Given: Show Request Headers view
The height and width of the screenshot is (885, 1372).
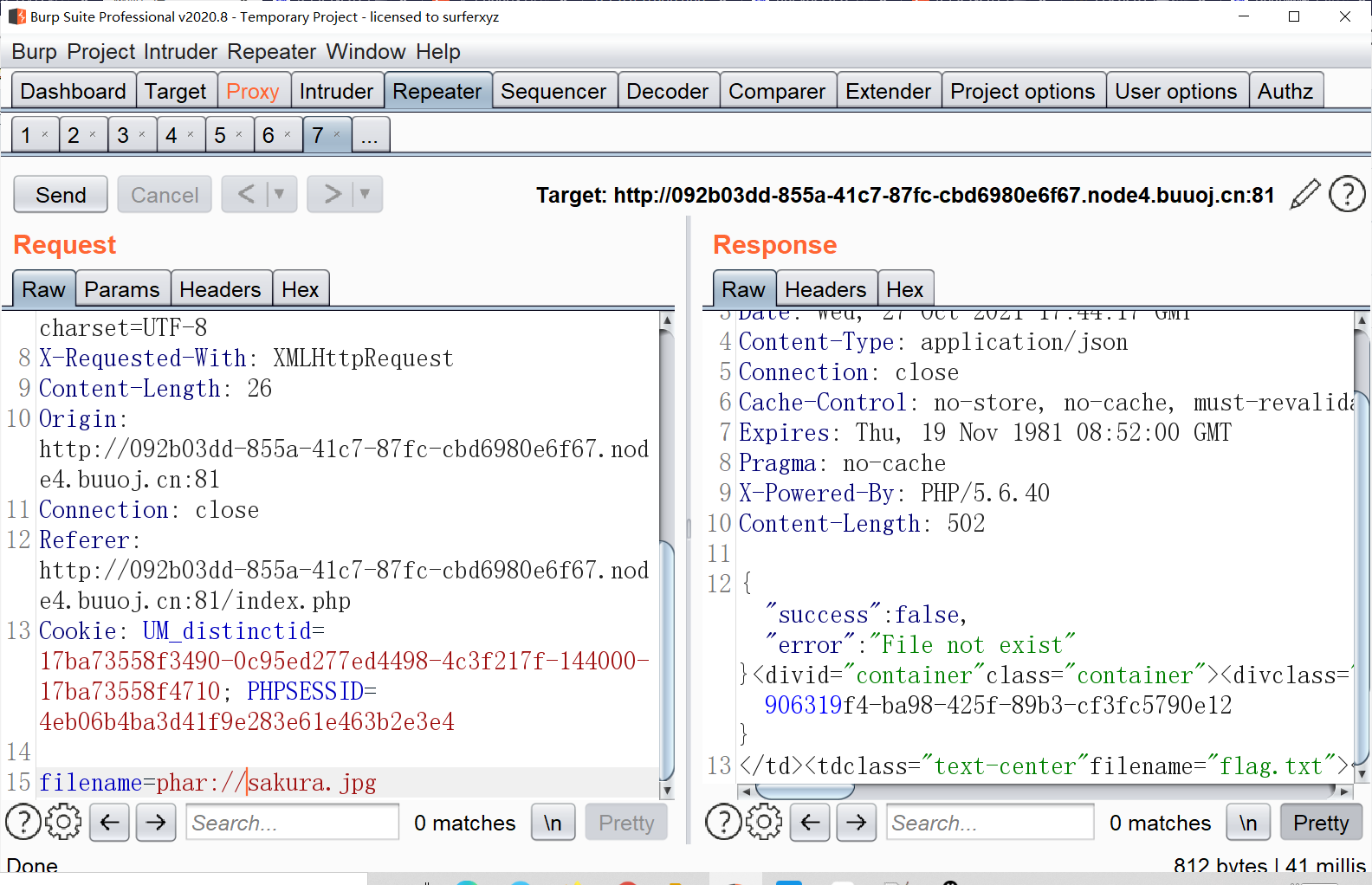Looking at the screenshot, I should [220, 289].
